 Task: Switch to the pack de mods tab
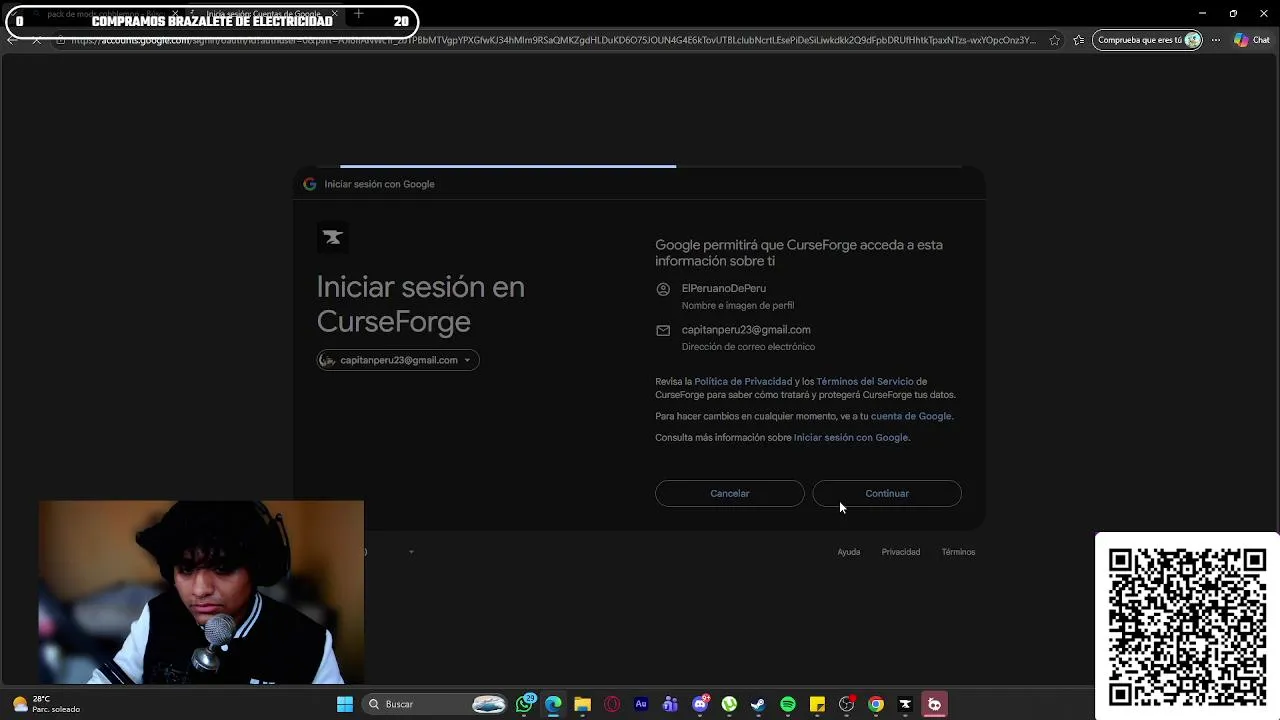tap(105, 14)
